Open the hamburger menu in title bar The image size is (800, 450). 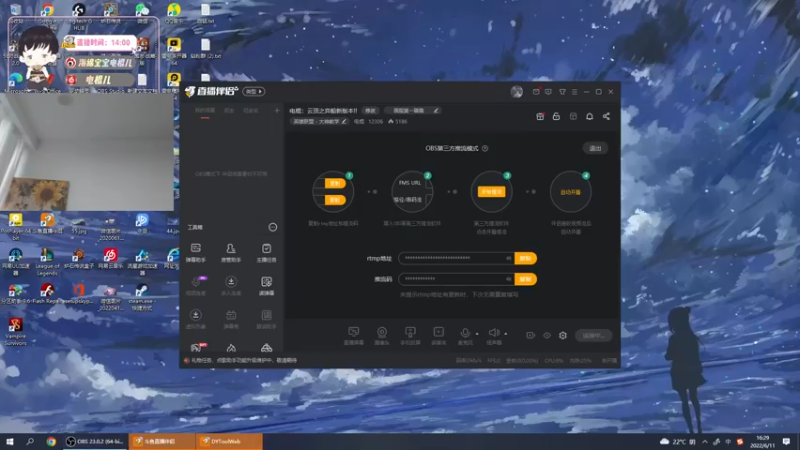tap(574, 92)
